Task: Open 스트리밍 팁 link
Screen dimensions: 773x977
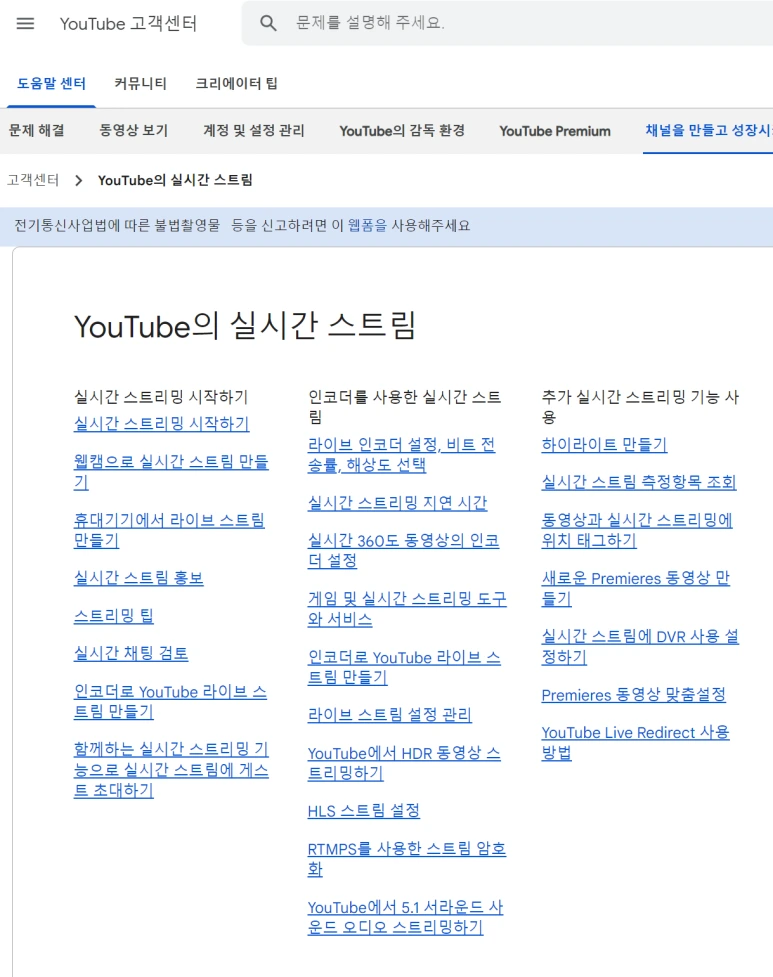Action: click(113, 616)
